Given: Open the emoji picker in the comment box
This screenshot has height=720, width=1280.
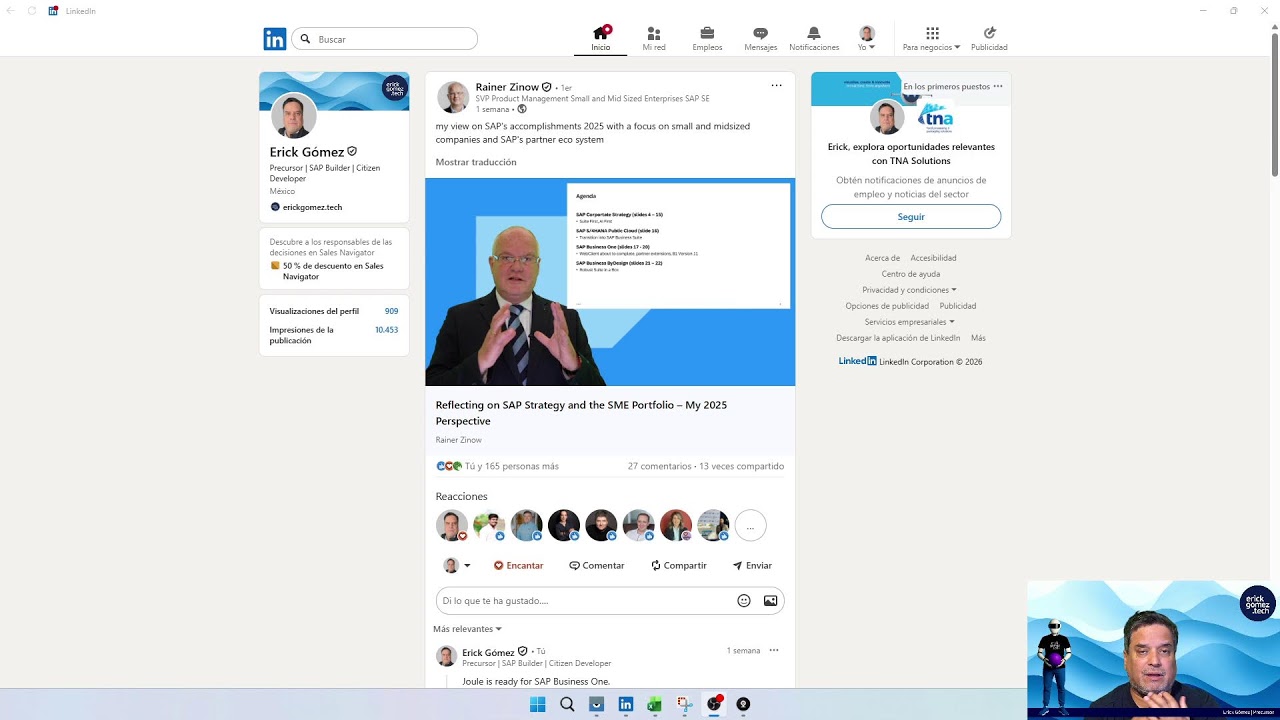Looking at the screenshot, I should click(x=744, y=601).
